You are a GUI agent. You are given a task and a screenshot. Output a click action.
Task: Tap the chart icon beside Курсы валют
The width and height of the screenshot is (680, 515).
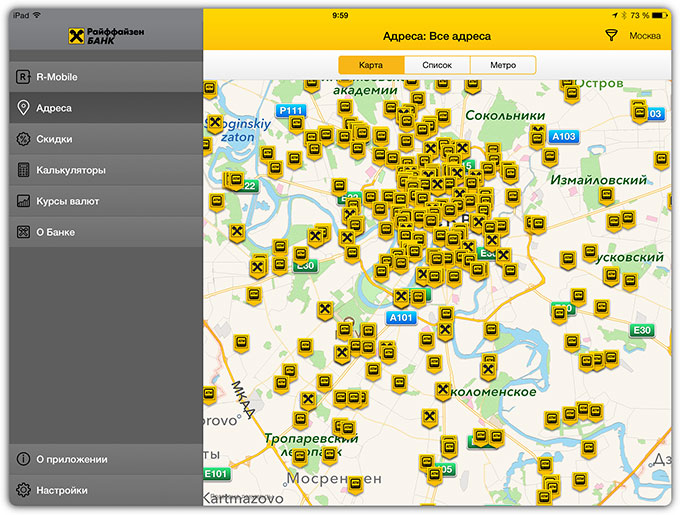(22, 201)
